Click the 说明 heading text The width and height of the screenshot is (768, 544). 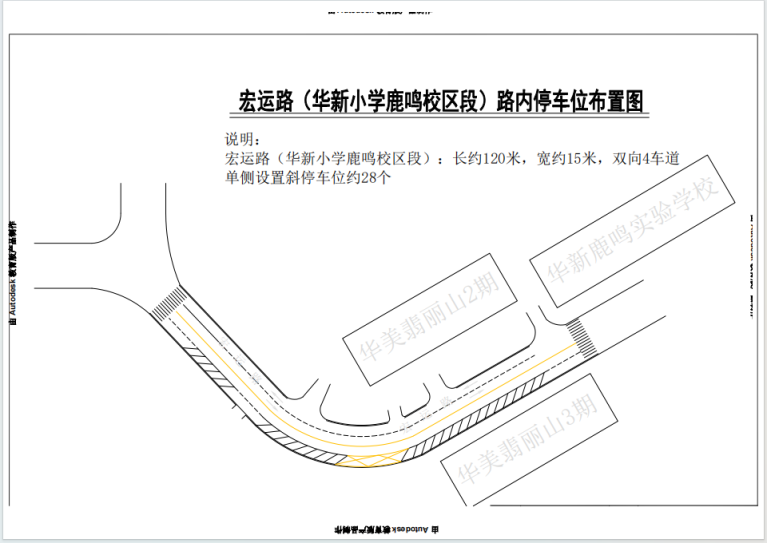244,139
